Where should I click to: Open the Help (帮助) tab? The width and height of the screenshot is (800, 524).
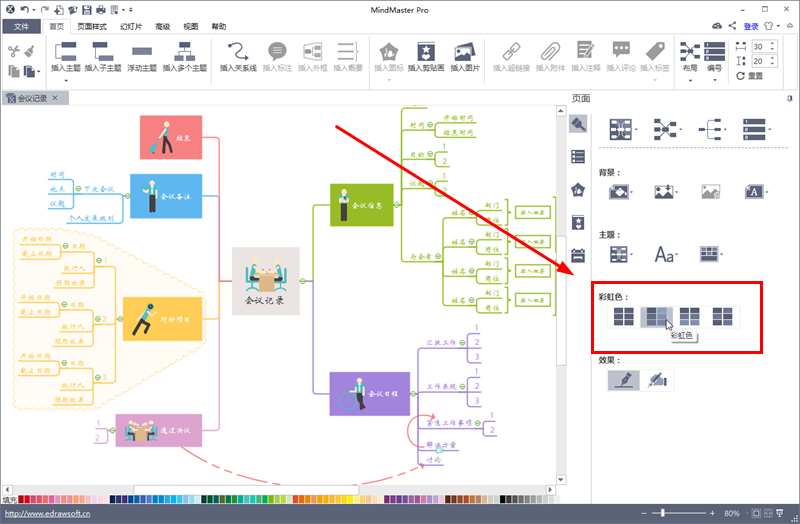click(219, 27)
